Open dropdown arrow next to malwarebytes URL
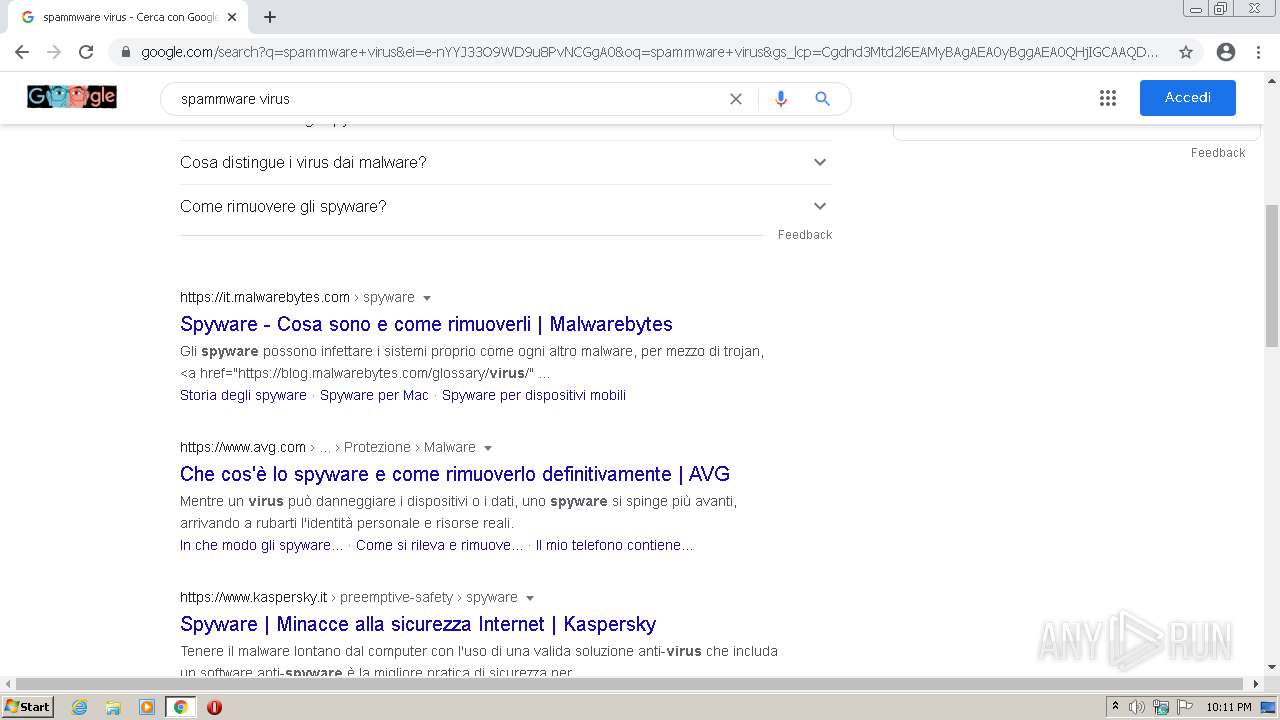Image resolution: width=1280 pixels, height=720 pixels. (x=427, y=298)
